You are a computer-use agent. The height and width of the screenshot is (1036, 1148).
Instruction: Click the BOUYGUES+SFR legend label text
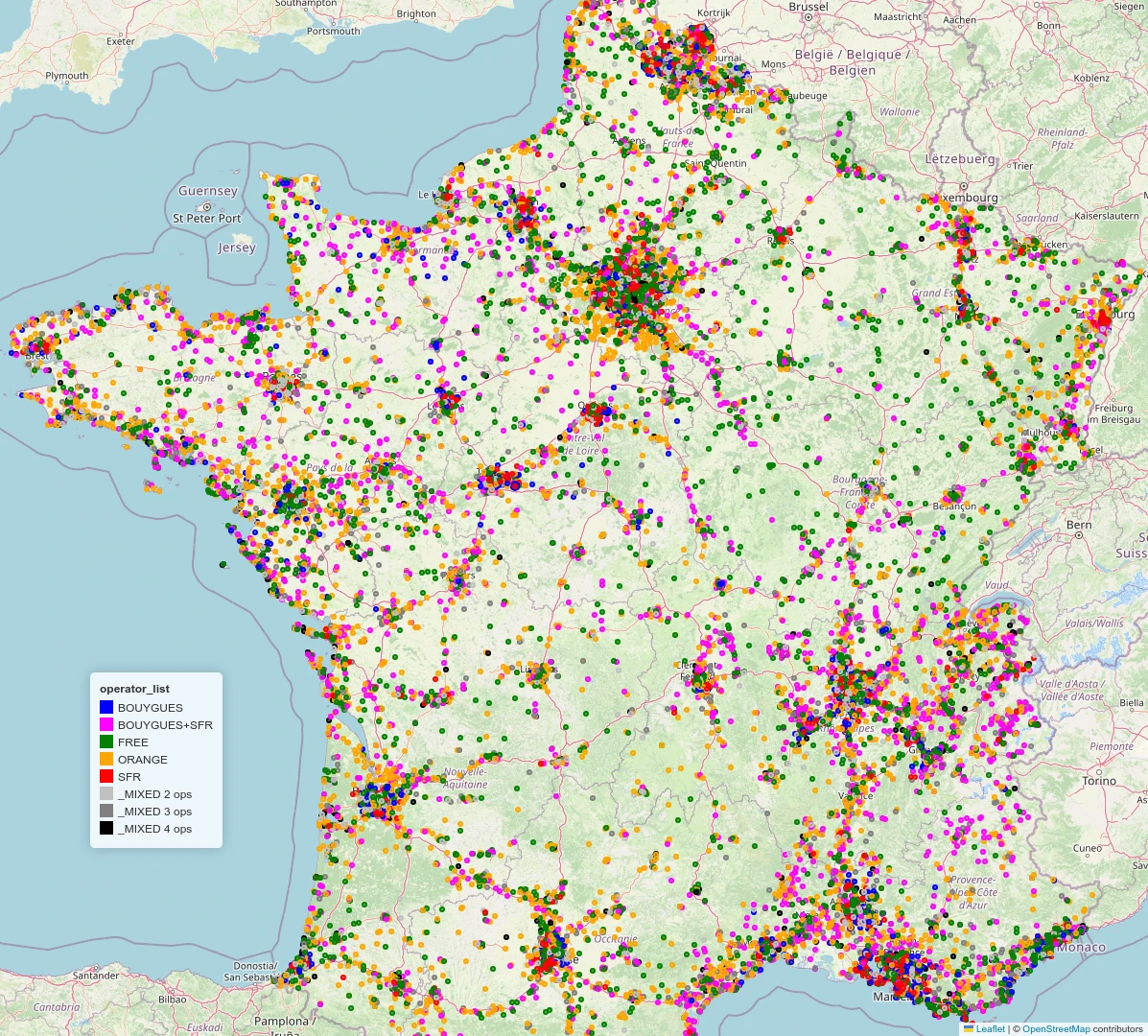[165, 725]
